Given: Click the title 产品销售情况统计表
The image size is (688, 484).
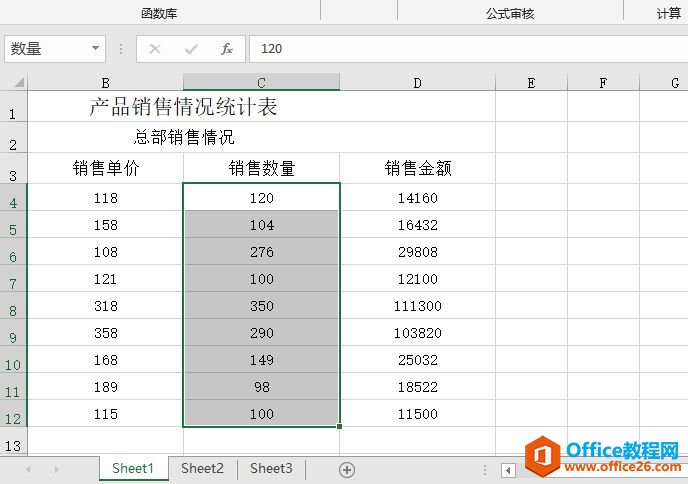Looking at the screenshot, I should [x=183, y=107].
